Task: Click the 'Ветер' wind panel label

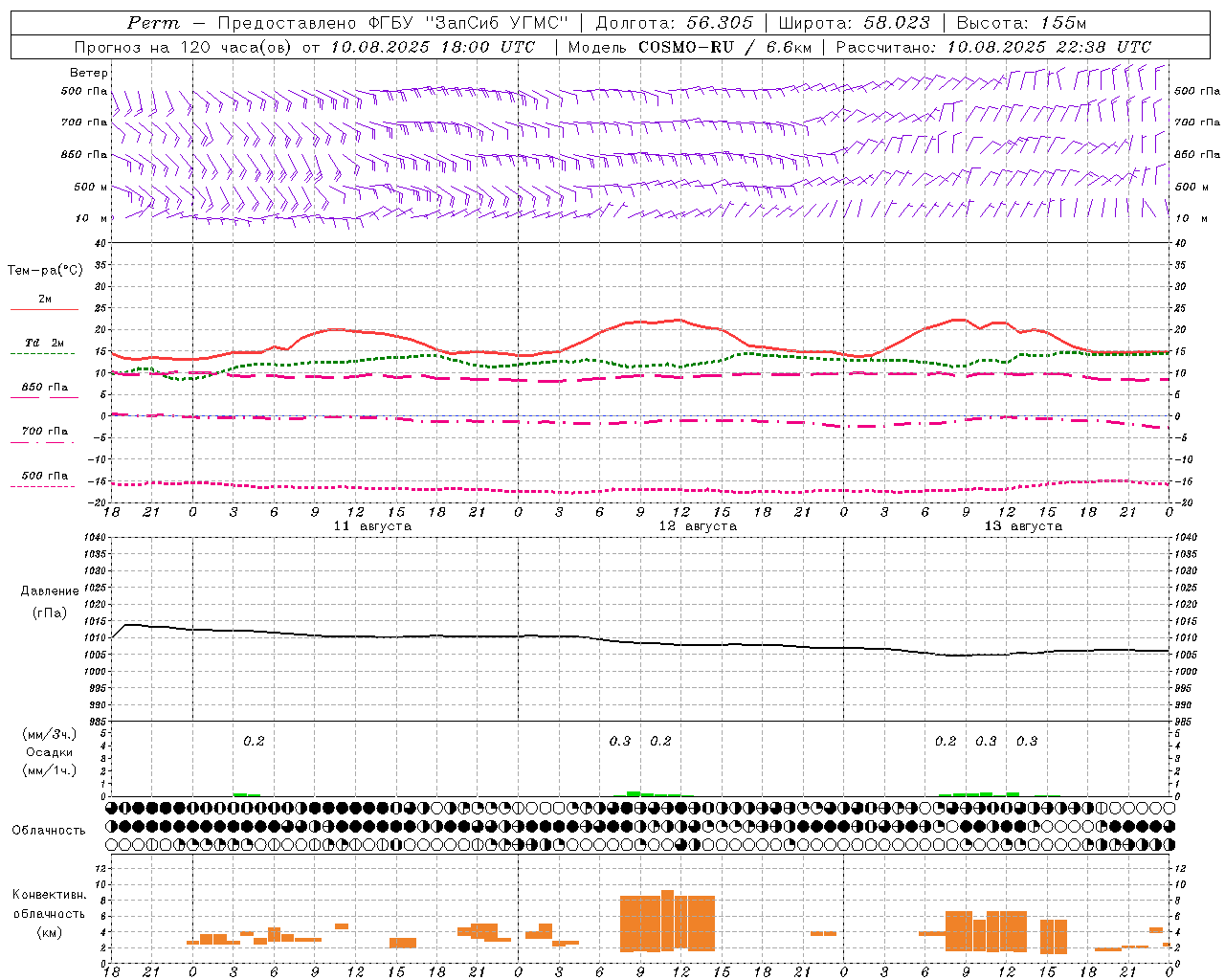Action: [89, 73]
